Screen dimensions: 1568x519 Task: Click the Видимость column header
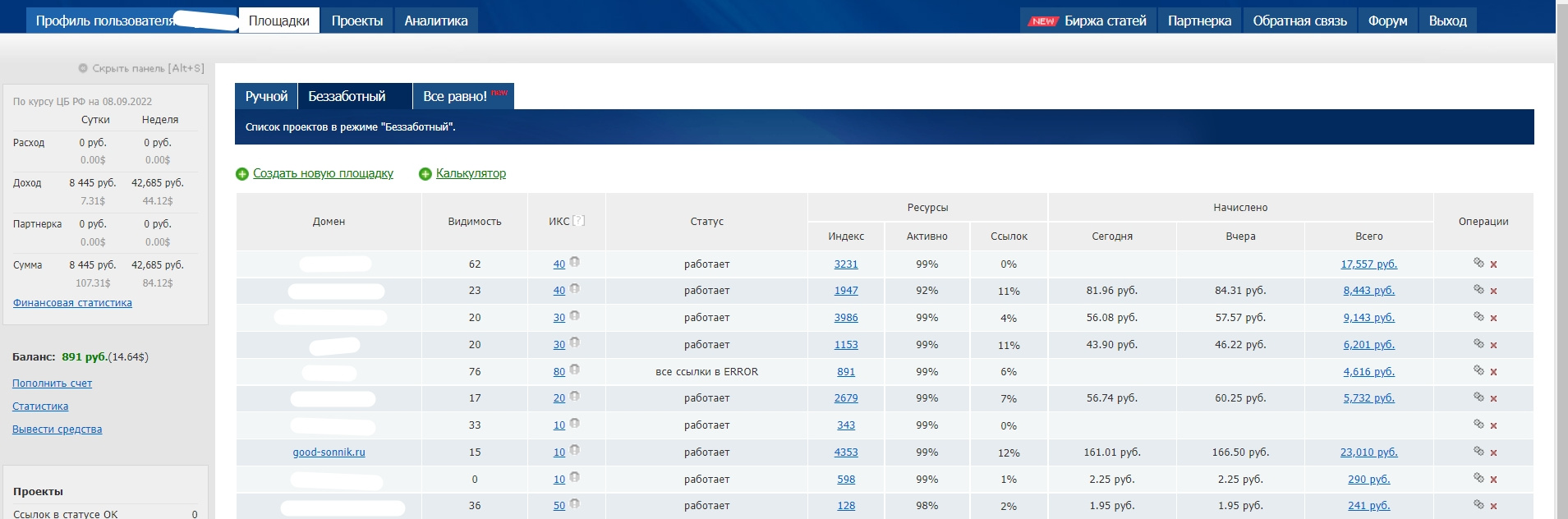pos(475,221)
